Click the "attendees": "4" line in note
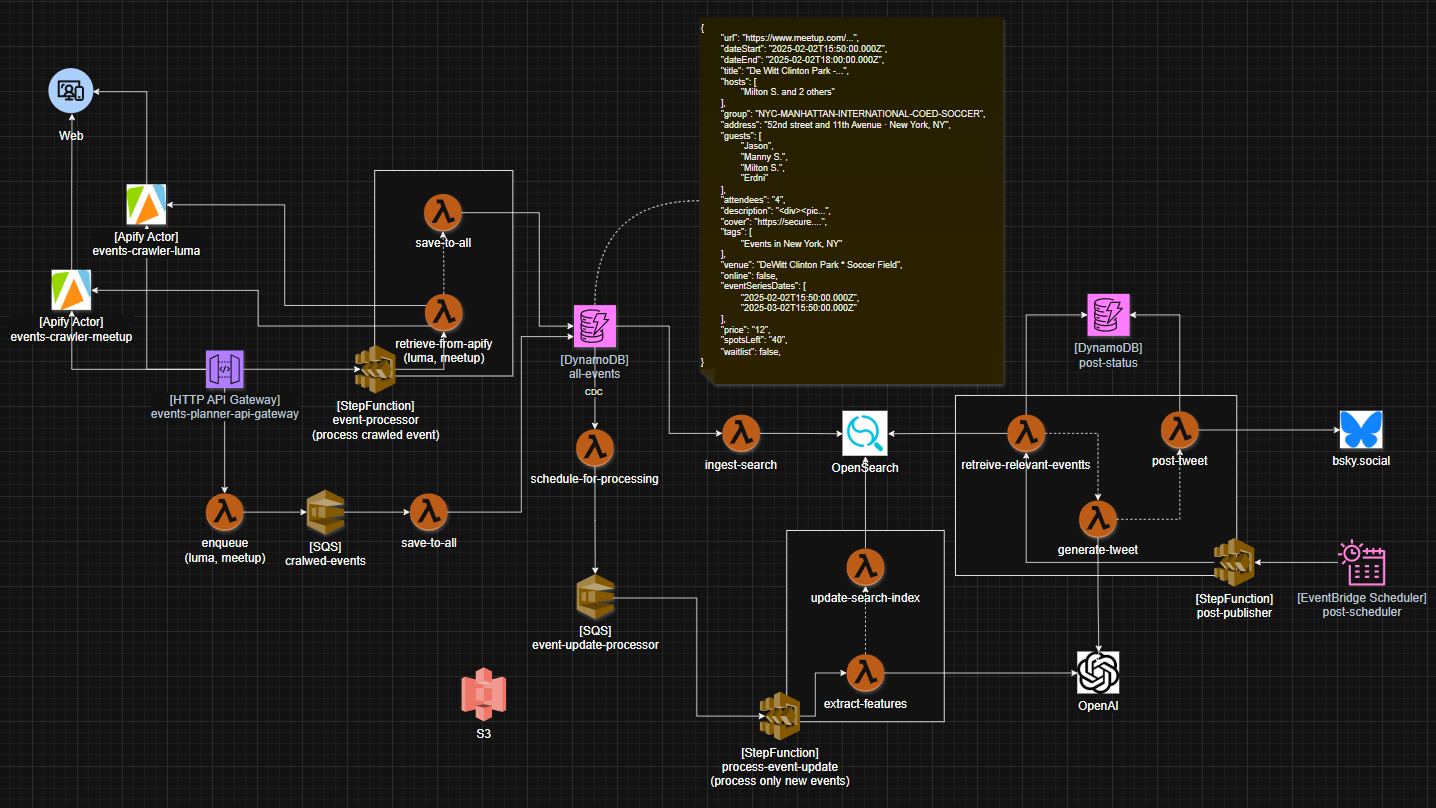Screen dimensions: 1436x808 point(752,200)
